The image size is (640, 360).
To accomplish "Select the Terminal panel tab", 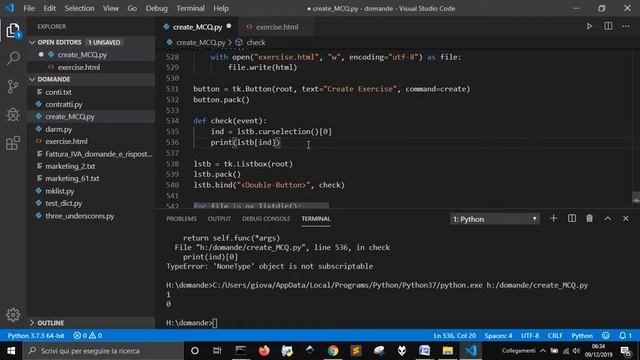I will tap(316, 219).
